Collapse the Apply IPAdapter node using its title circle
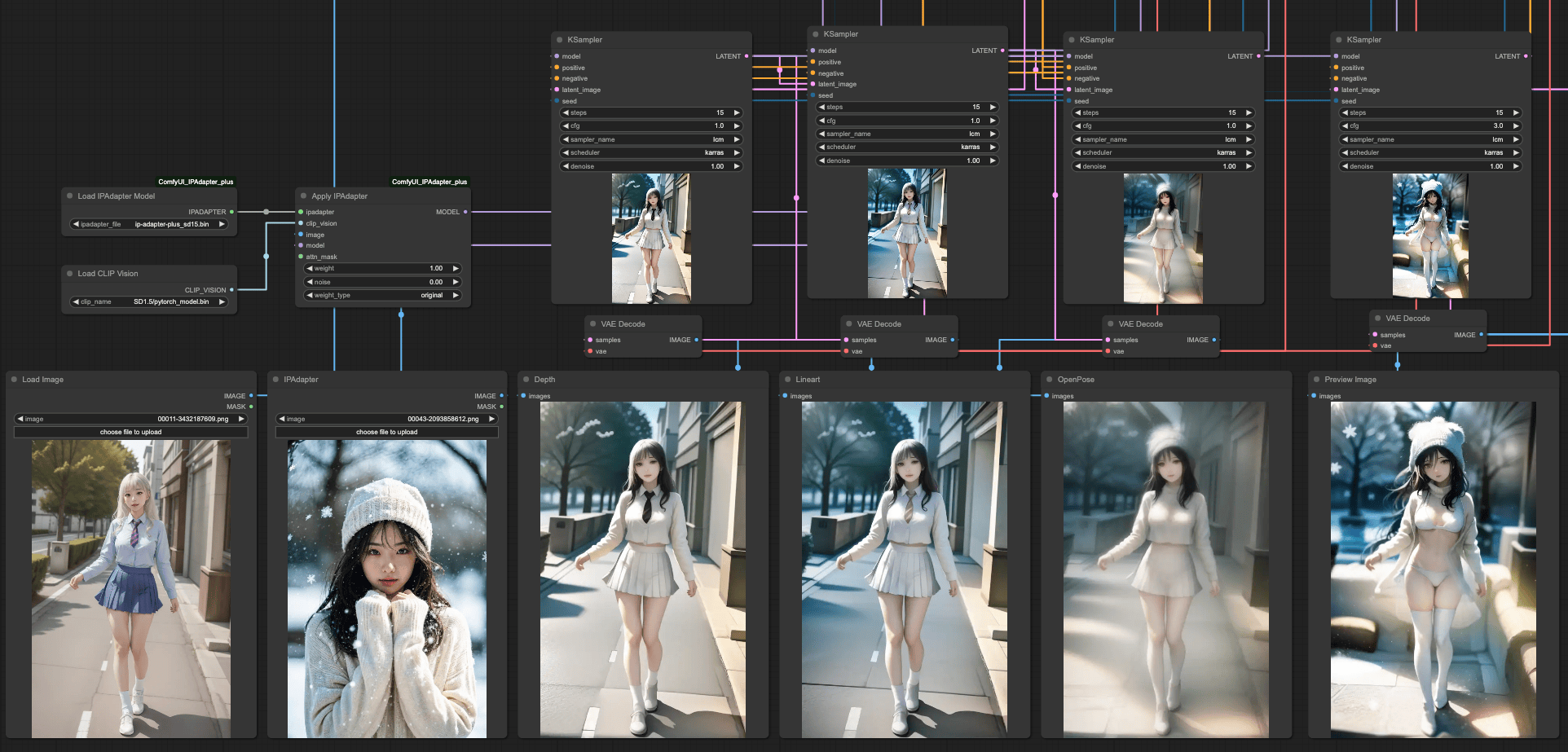Viewport: 1568px width, 752px height. tap(302, 196)
